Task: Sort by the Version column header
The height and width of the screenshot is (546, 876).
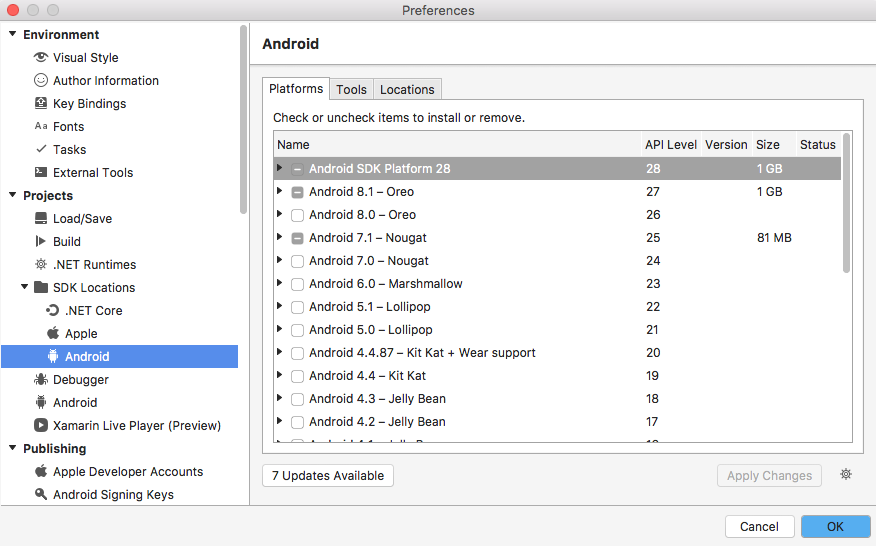Action: [726, 145]
